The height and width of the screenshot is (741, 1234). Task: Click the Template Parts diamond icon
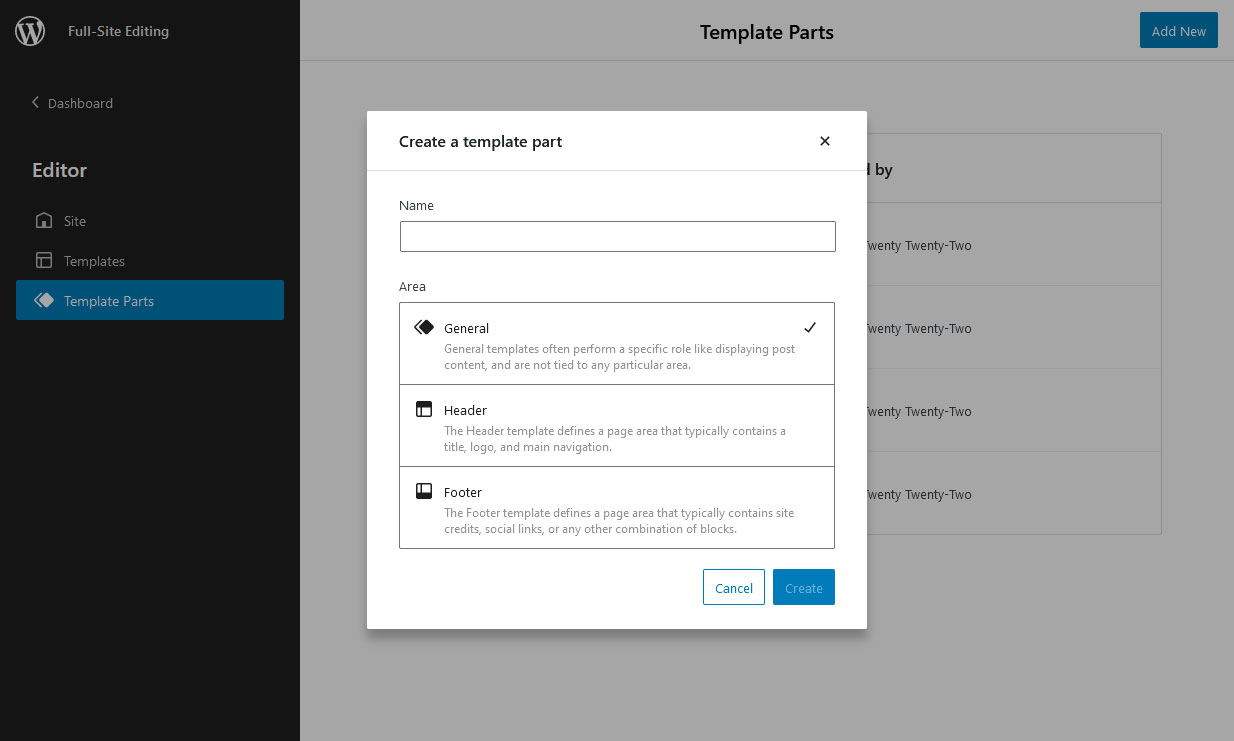click(44, 300)
